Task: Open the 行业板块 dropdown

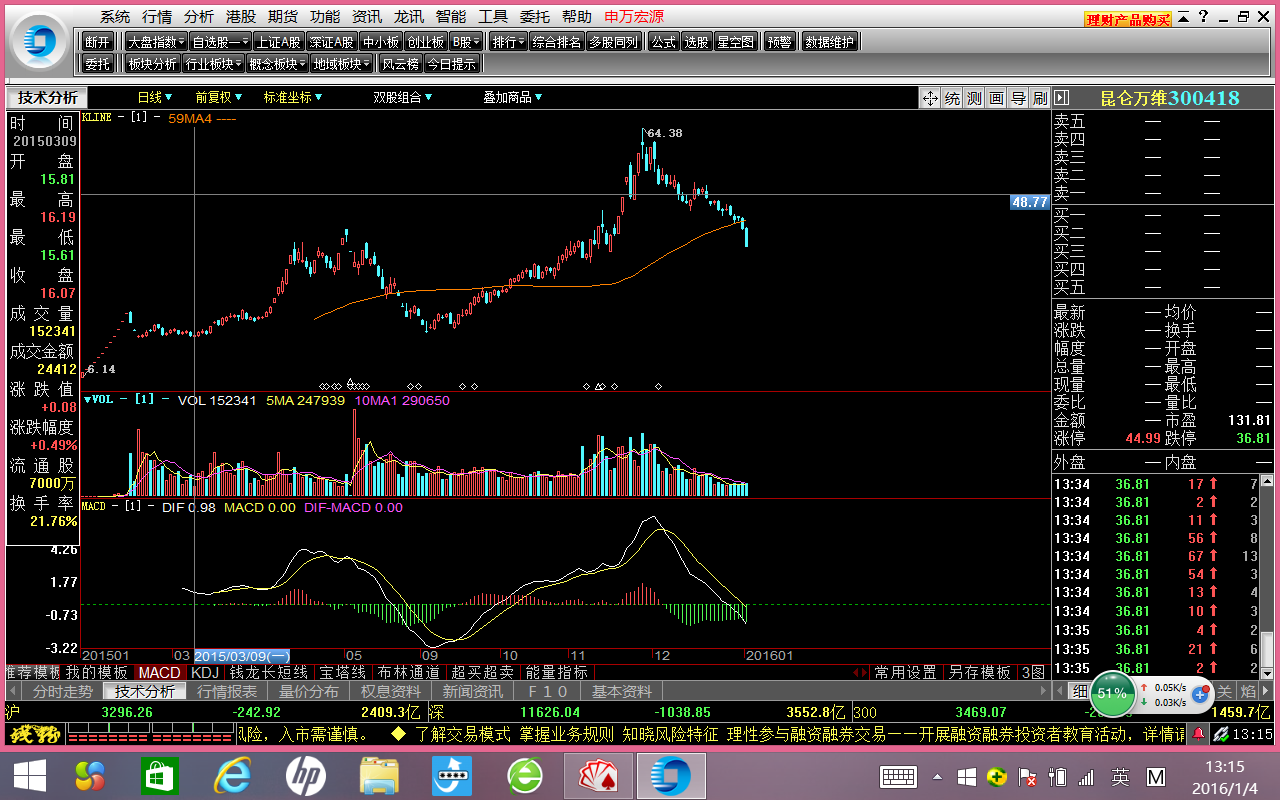Action: tap(214, 64)
